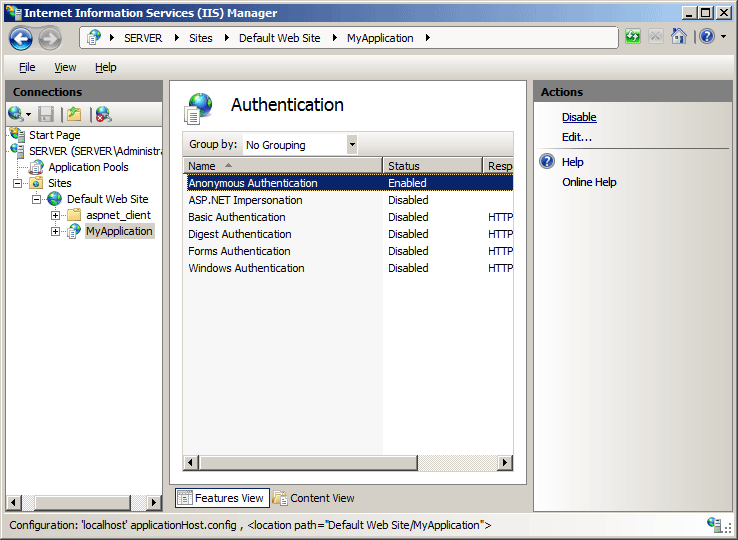Screen dimensions: 738x540
Task: Click the Back navigation arrow button
Action: tap(21, 38)
